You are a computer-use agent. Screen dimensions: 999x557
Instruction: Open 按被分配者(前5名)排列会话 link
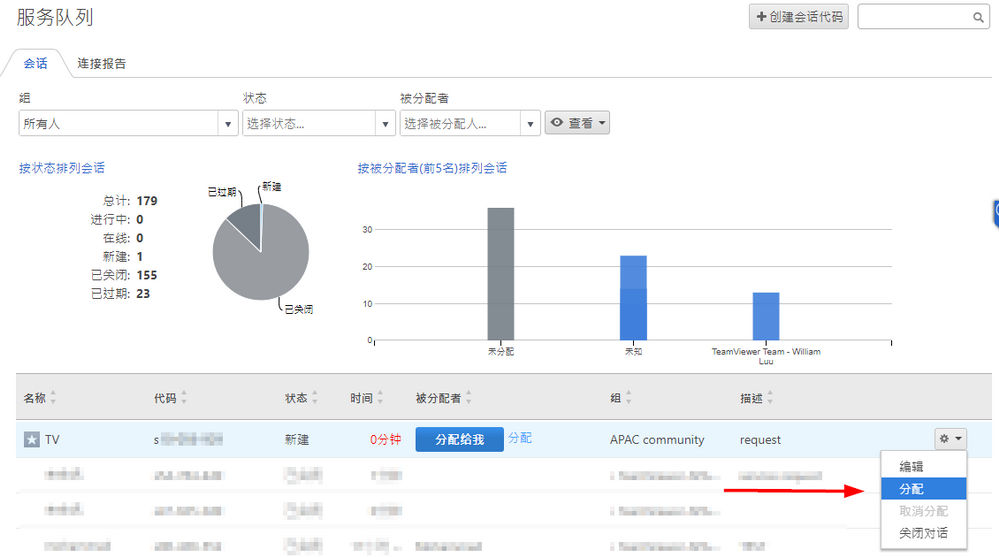pyautogui.click(x=432, y=168)
